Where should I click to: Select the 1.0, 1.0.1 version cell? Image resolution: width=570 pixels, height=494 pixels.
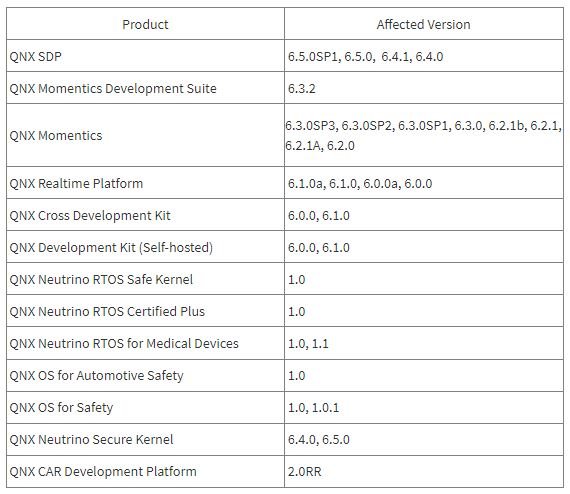coord(424,407)
